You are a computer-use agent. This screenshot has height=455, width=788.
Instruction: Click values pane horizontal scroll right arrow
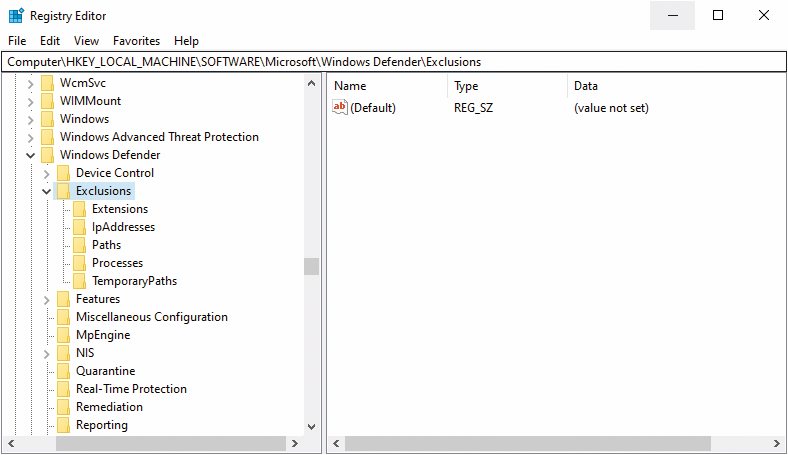coord(777,443)
